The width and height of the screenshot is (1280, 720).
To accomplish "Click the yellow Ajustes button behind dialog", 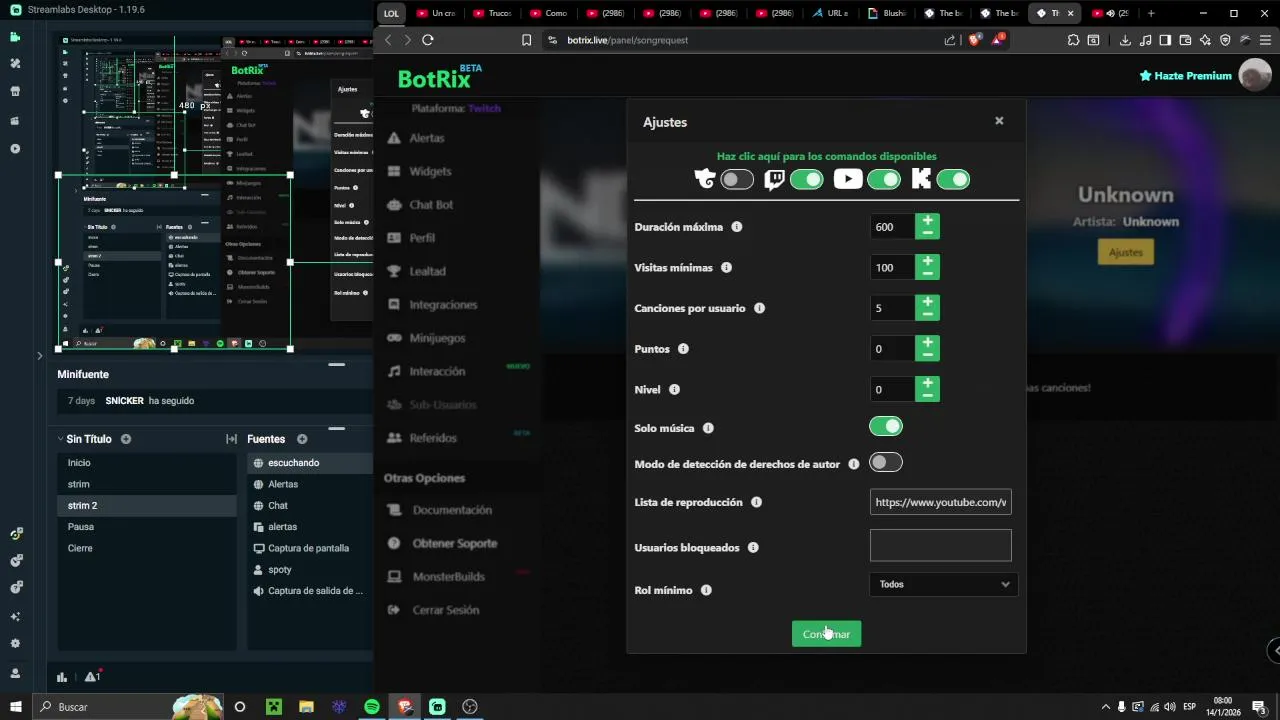I will point(1125,252).
